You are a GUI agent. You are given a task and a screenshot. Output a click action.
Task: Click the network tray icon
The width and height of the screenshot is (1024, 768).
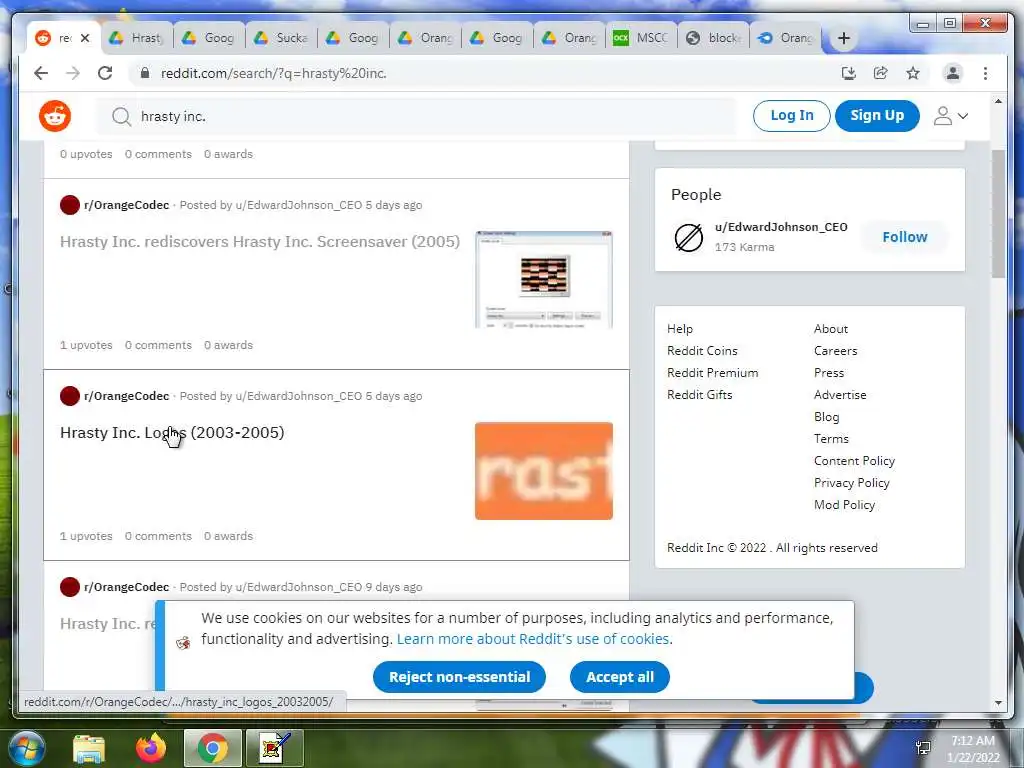(x=923, y=748)
